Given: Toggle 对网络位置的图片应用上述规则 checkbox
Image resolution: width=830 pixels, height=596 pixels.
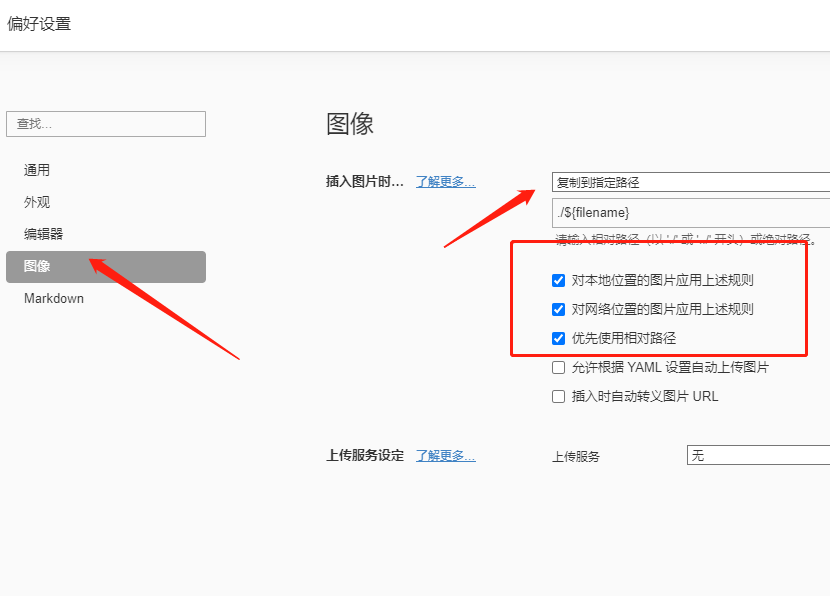Looking at the screenshot, I should point(559,309).
